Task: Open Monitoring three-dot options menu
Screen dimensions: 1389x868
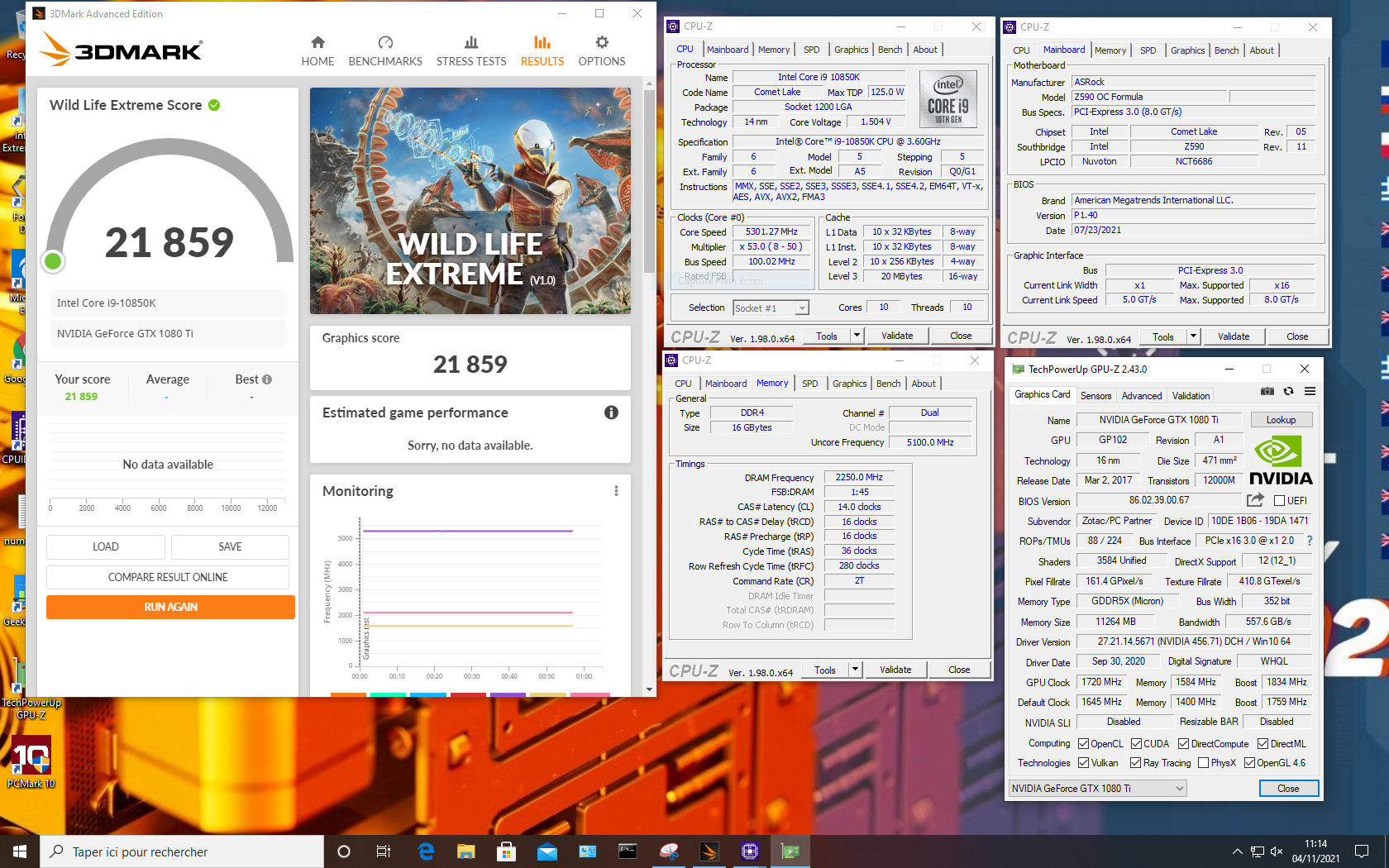Action: point(616,491)
